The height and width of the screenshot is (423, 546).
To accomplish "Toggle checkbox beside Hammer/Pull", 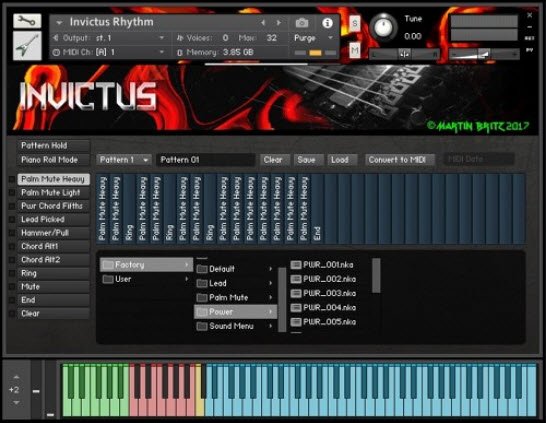I will pos(11,233).
